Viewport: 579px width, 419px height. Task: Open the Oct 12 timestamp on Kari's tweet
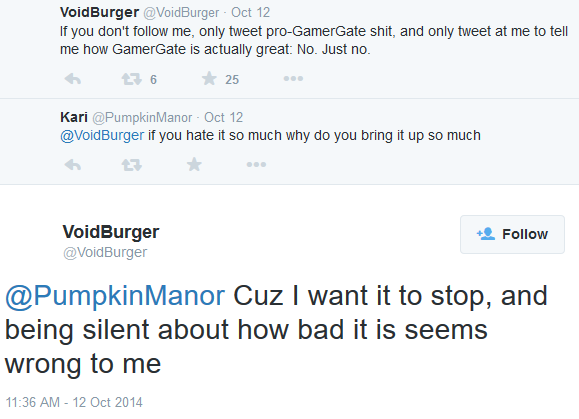pyautogui.click(x=223, y=117)
